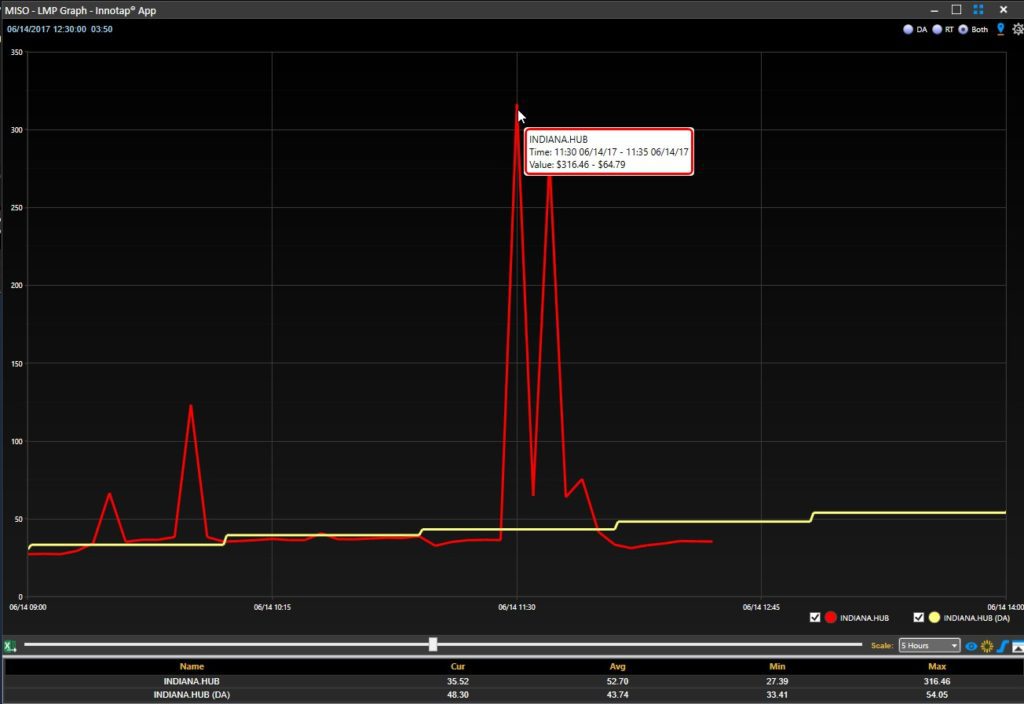Click the Excel export icon
This screenshot has width=1024, height=704.
pyautogui.click(x=11, y=646)
